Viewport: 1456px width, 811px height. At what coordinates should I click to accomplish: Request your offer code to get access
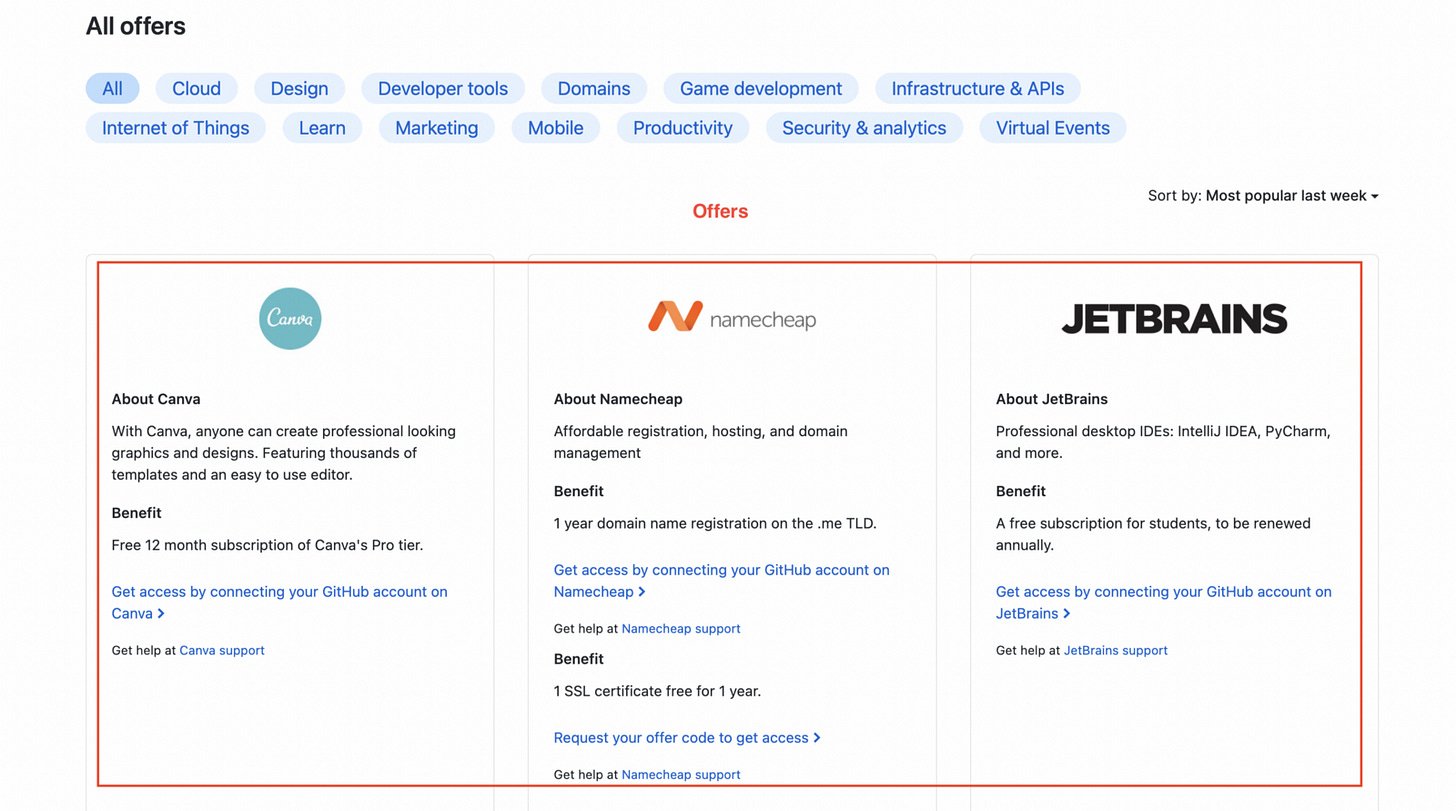tap(687, 737)
